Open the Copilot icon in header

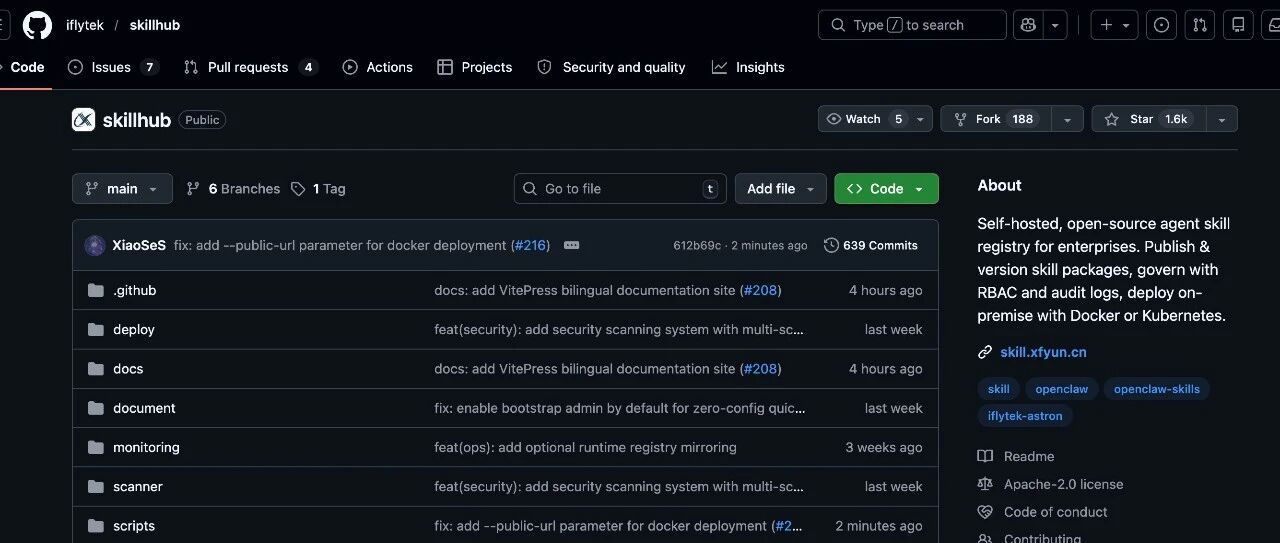pyautogui.click(x=1028, y=25)
